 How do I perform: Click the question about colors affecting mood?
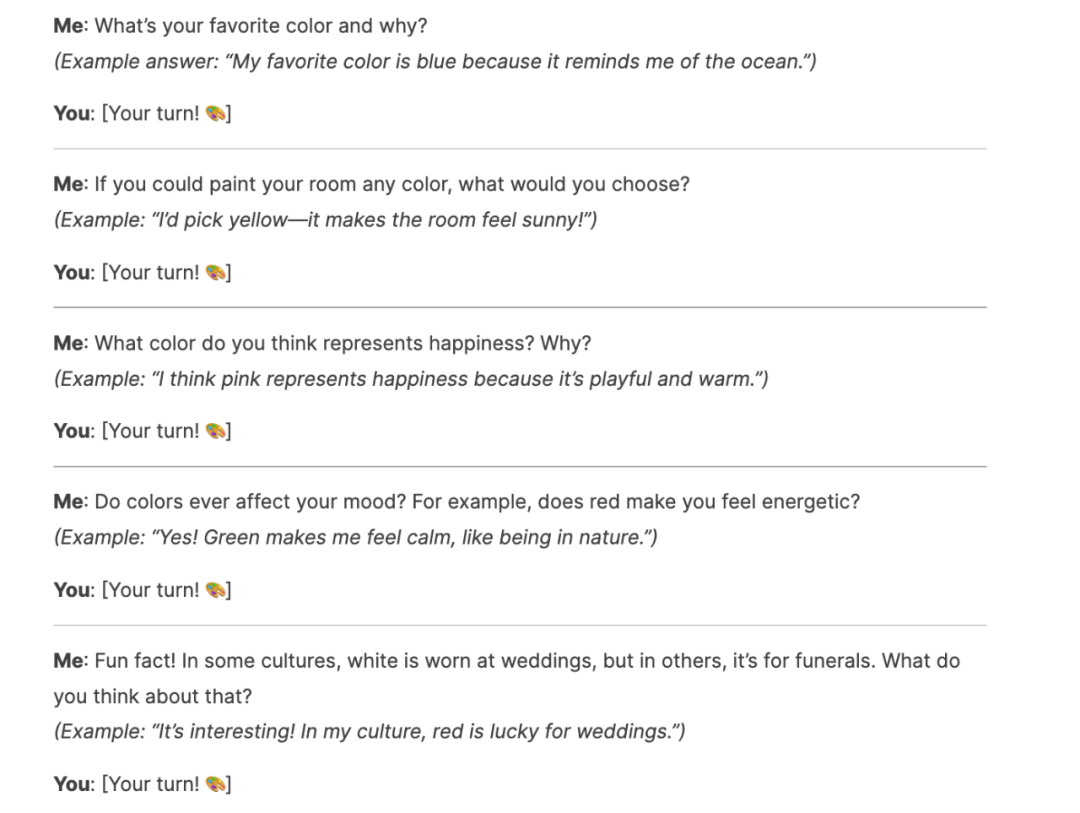477,502
